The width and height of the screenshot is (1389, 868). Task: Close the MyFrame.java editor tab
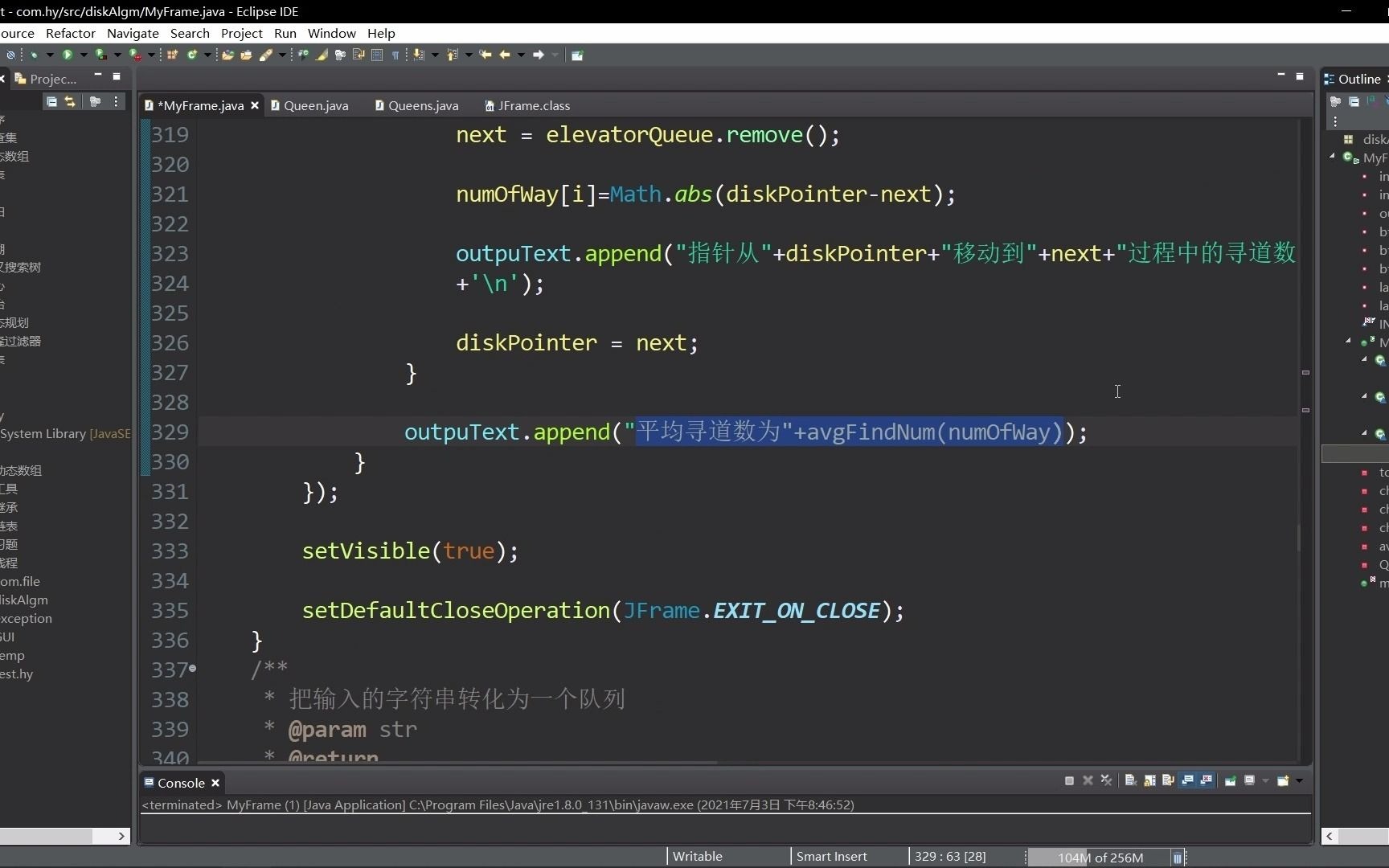(x=255, y=105)
